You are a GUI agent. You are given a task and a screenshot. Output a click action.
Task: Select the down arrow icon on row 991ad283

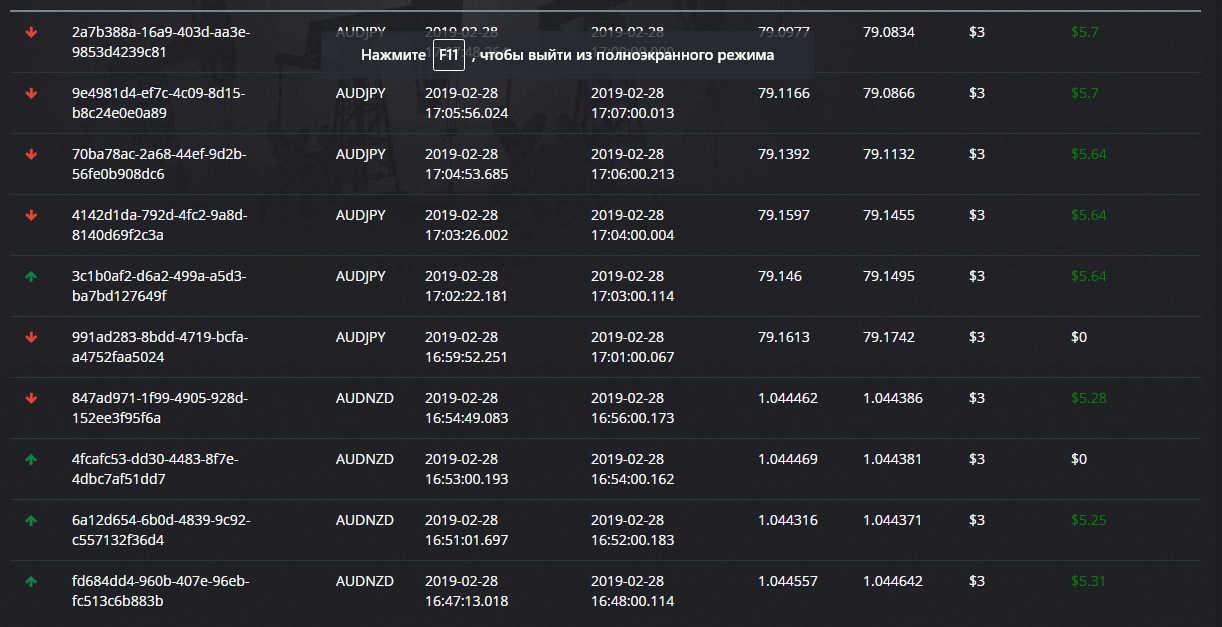[31, 338]
